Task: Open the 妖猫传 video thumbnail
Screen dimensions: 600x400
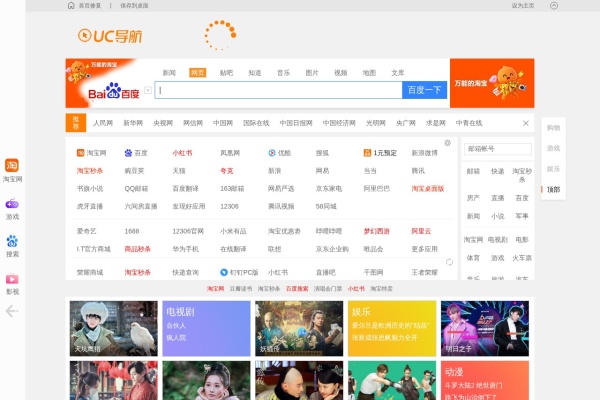Action: coord(299,328)
